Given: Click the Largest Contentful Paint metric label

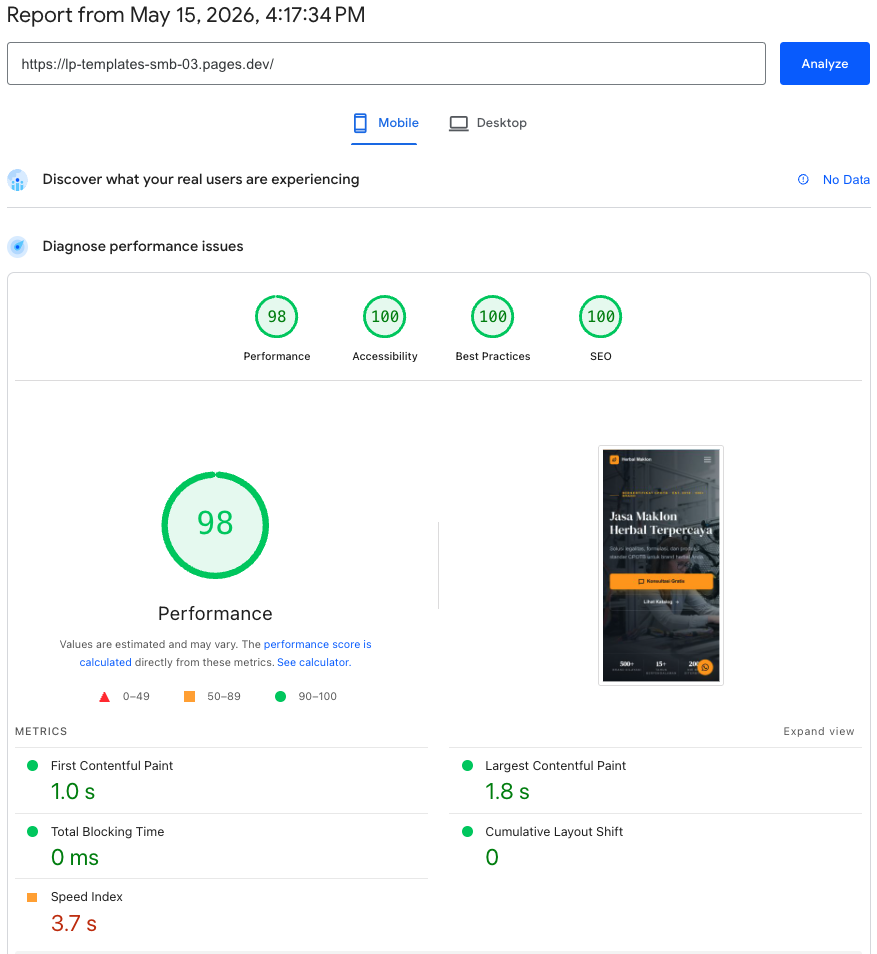Looking at the screenshot, I should [x=555, y=765].
